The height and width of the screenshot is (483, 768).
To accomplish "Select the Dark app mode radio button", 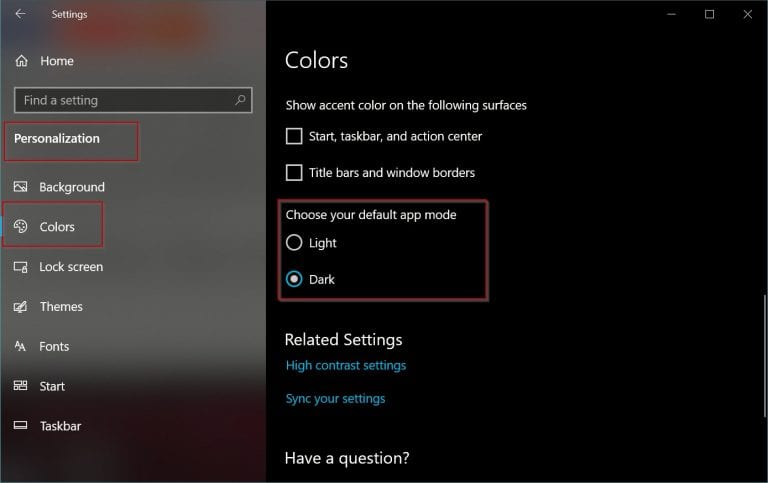I will [x=294, y=279].
